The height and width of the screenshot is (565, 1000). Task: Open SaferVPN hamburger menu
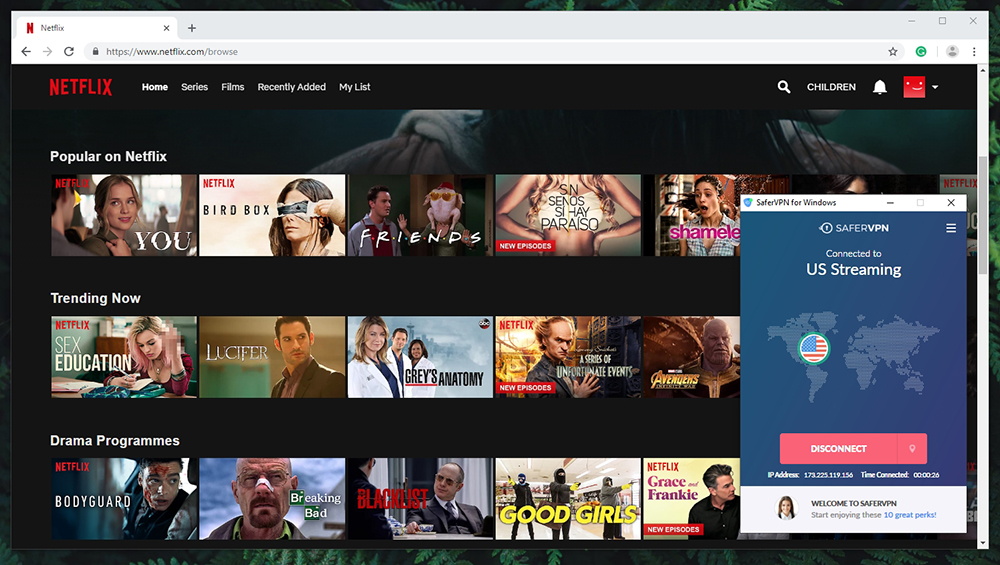[x=951, y=228]
